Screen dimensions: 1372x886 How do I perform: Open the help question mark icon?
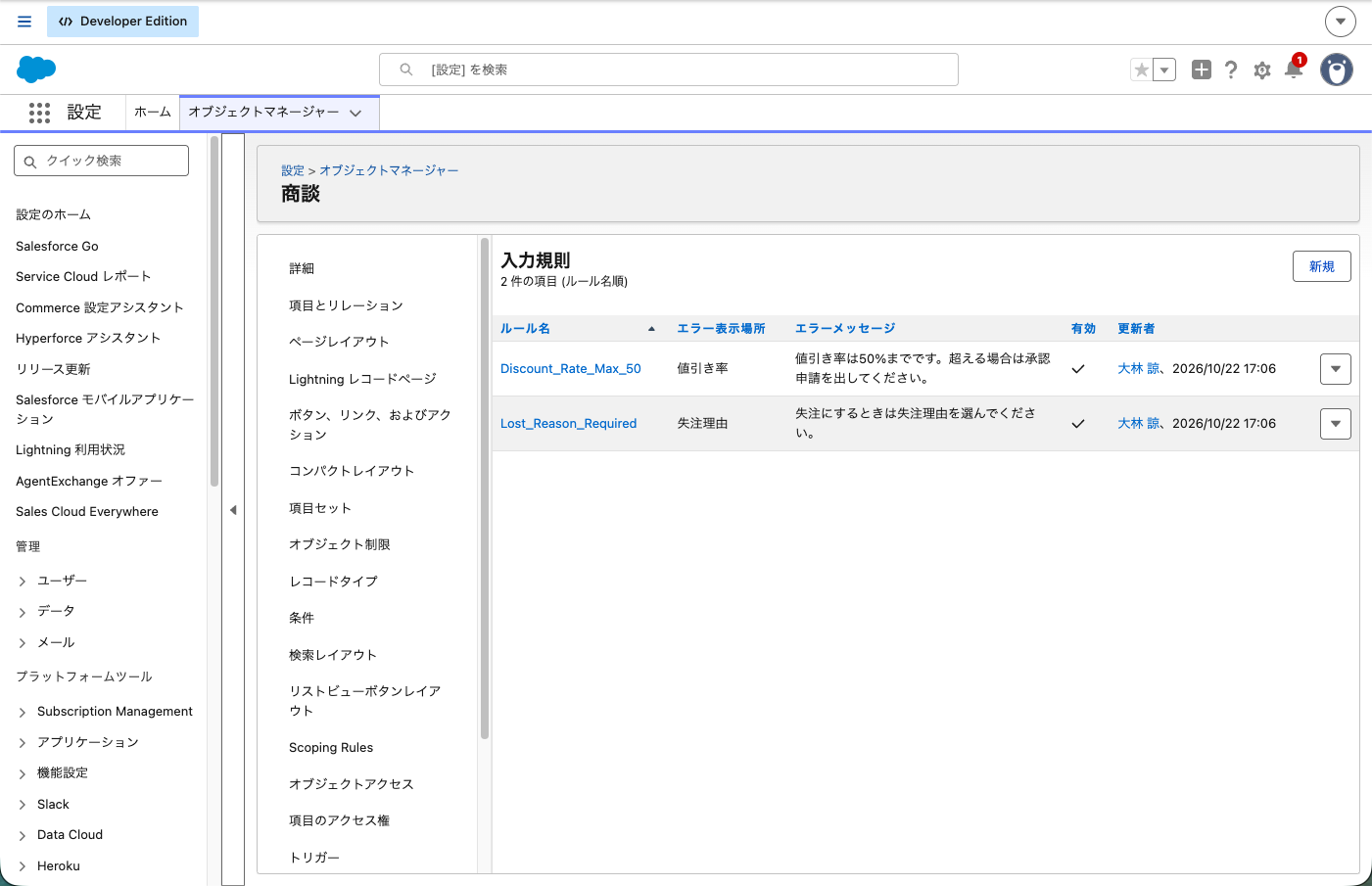(1231, 70)
